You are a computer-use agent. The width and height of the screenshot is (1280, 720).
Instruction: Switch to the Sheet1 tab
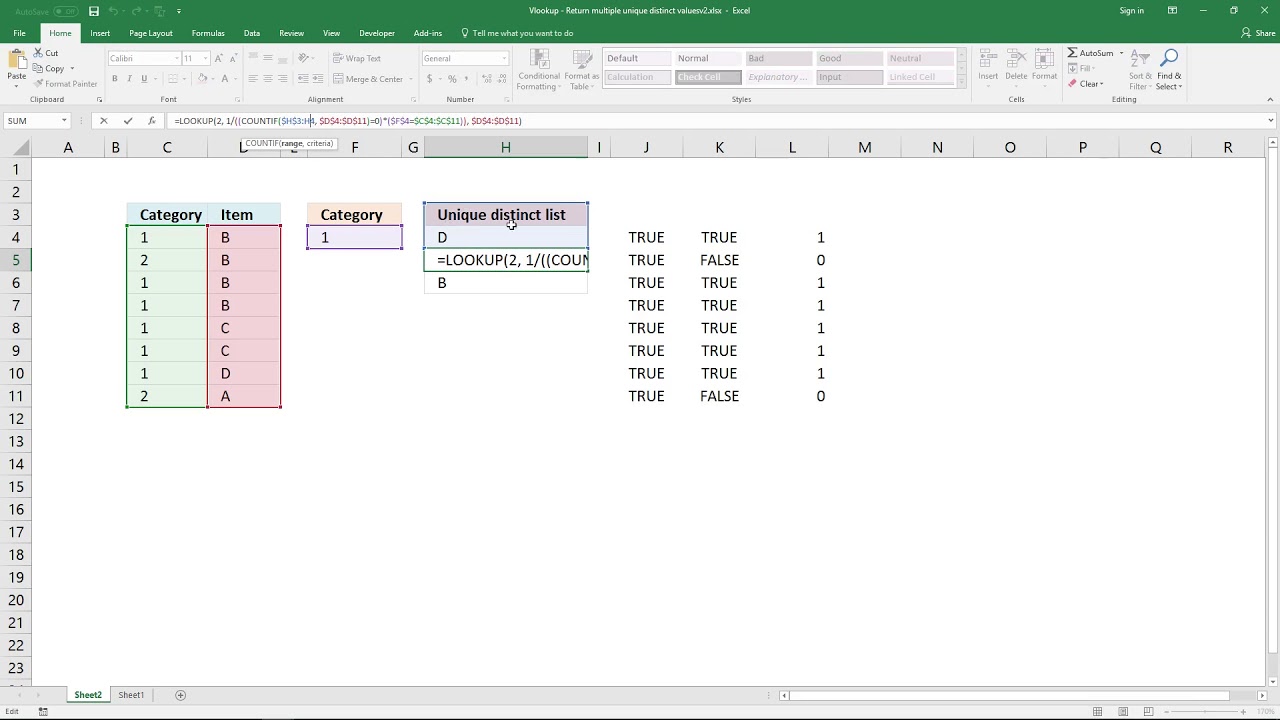tap(131, 695)
